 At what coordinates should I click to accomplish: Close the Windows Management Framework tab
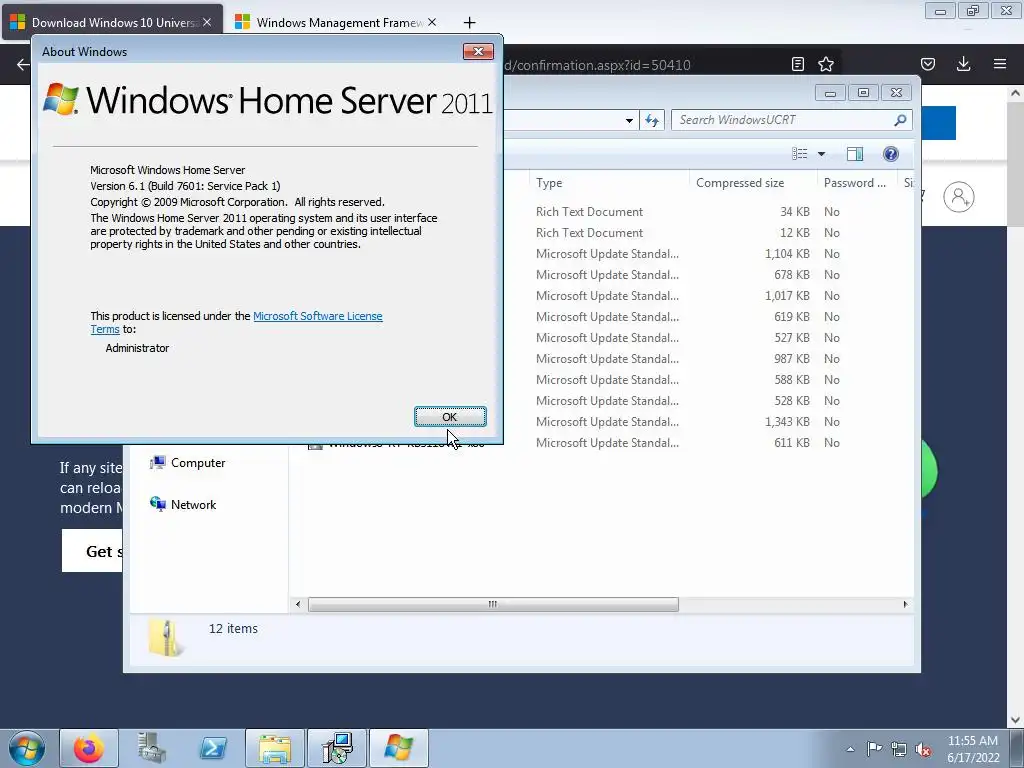pos(432,22)
